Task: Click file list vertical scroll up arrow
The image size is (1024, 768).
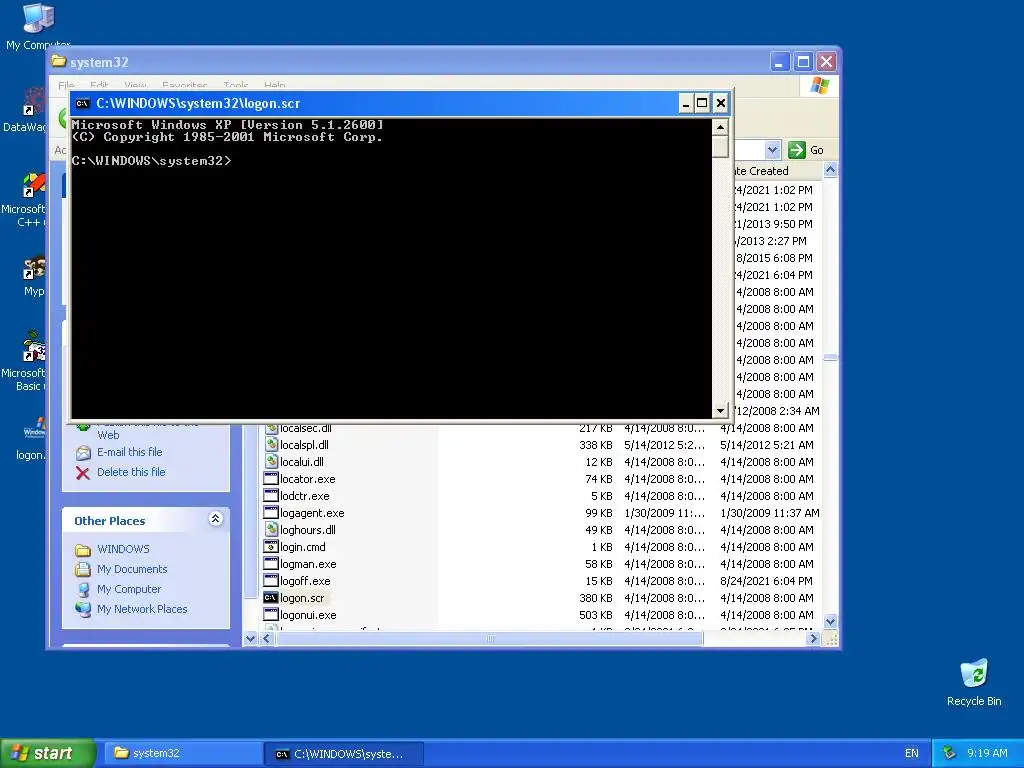Action: pyautogui.click(x=830, y=170)
